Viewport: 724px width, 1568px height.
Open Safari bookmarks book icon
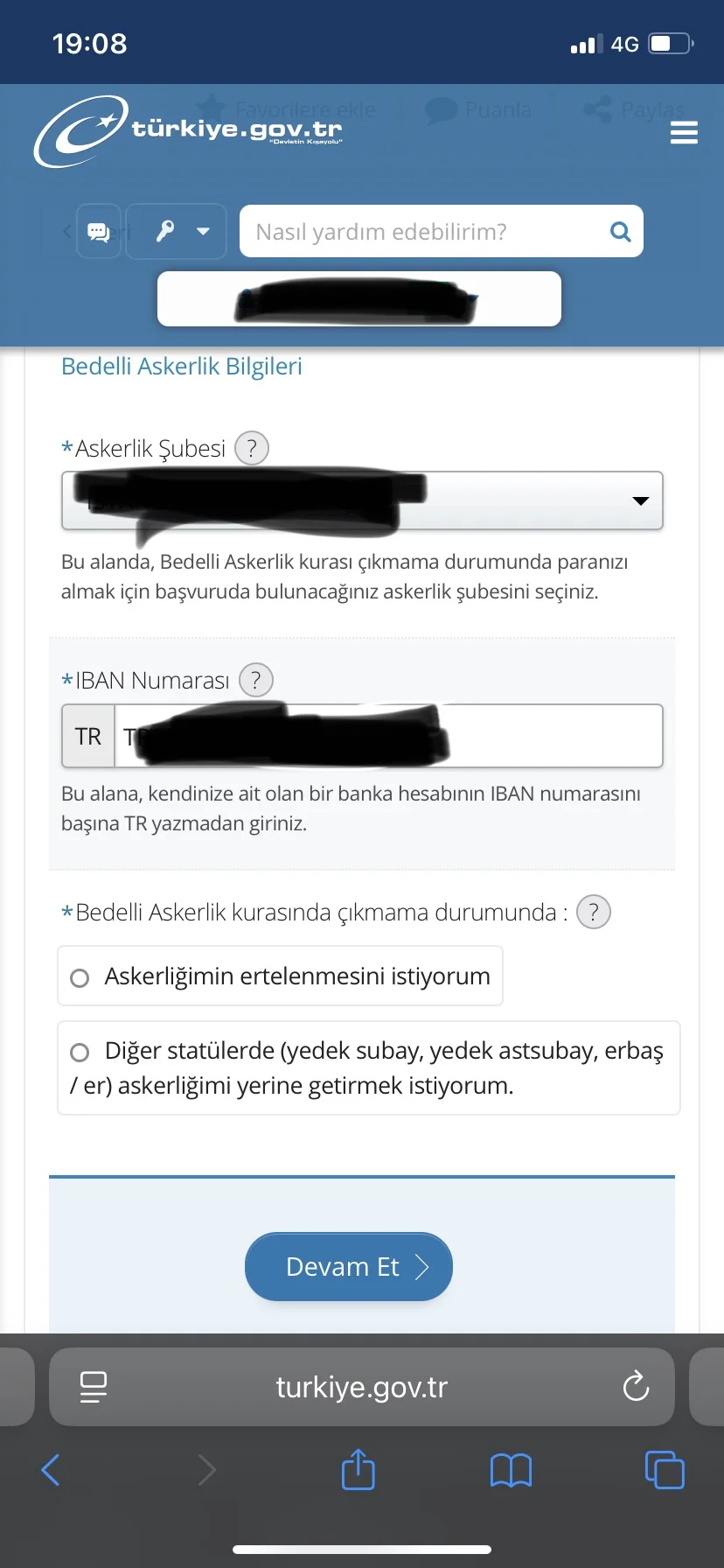pos(511,1470)
